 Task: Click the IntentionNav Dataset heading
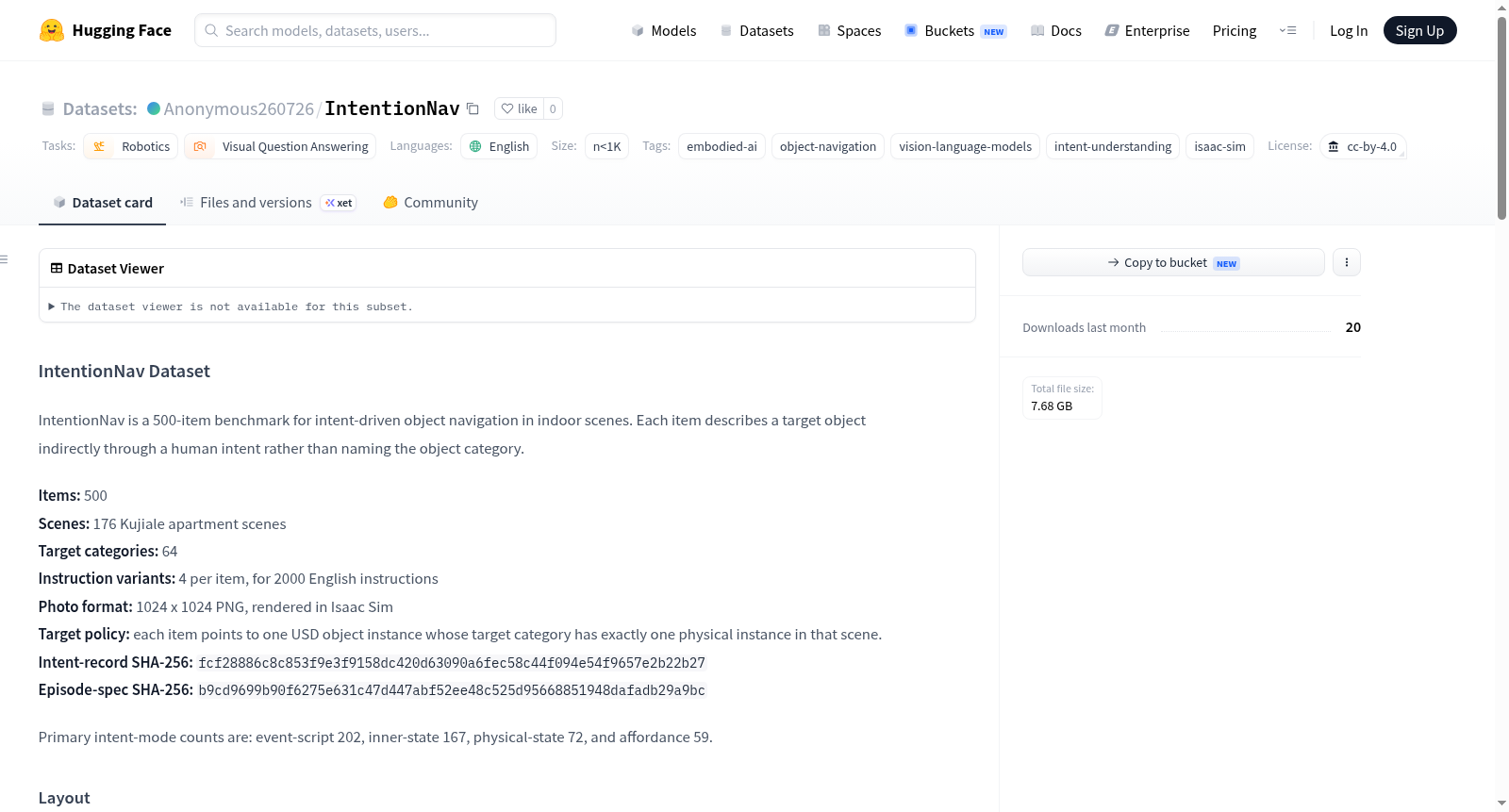pos(124,371)
